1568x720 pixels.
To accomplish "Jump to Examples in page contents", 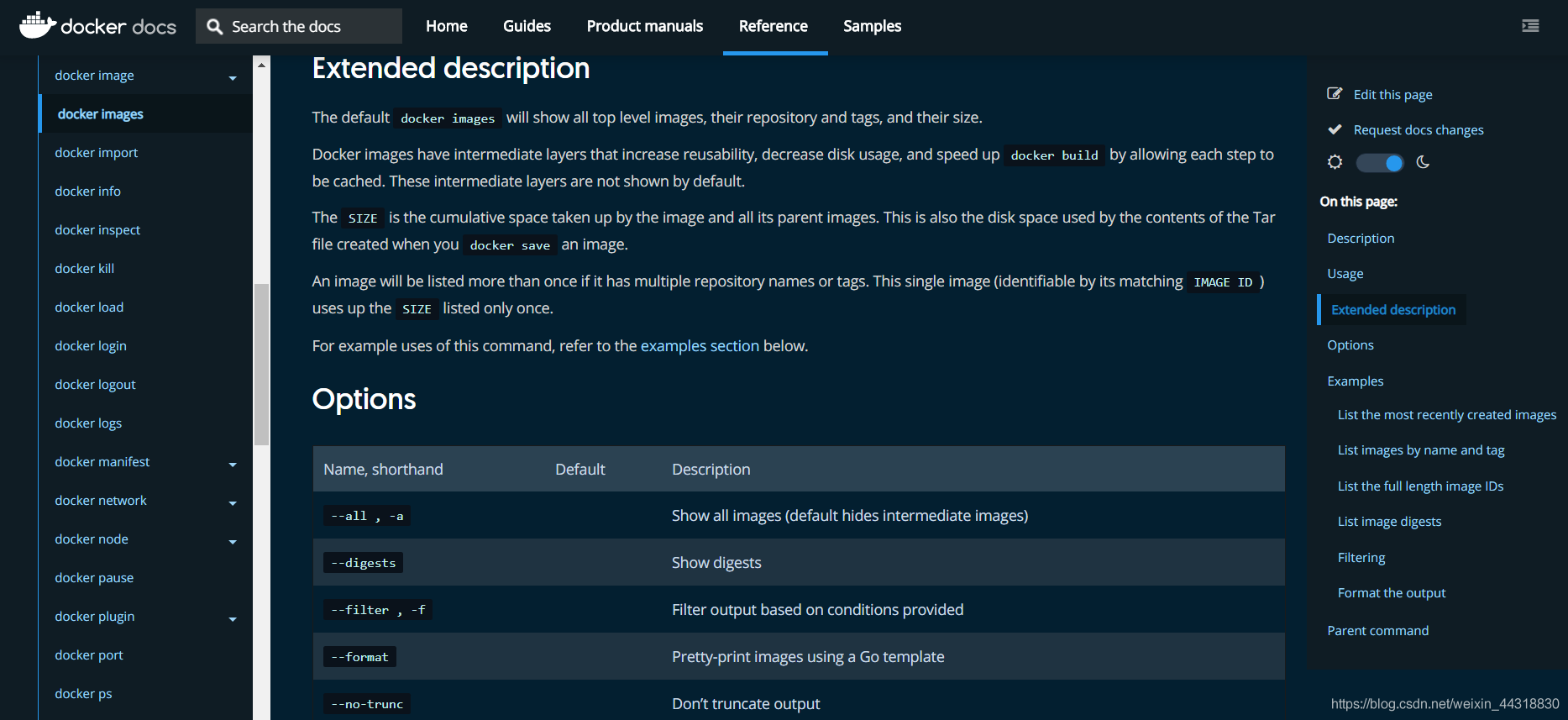I will [1356, 381].
